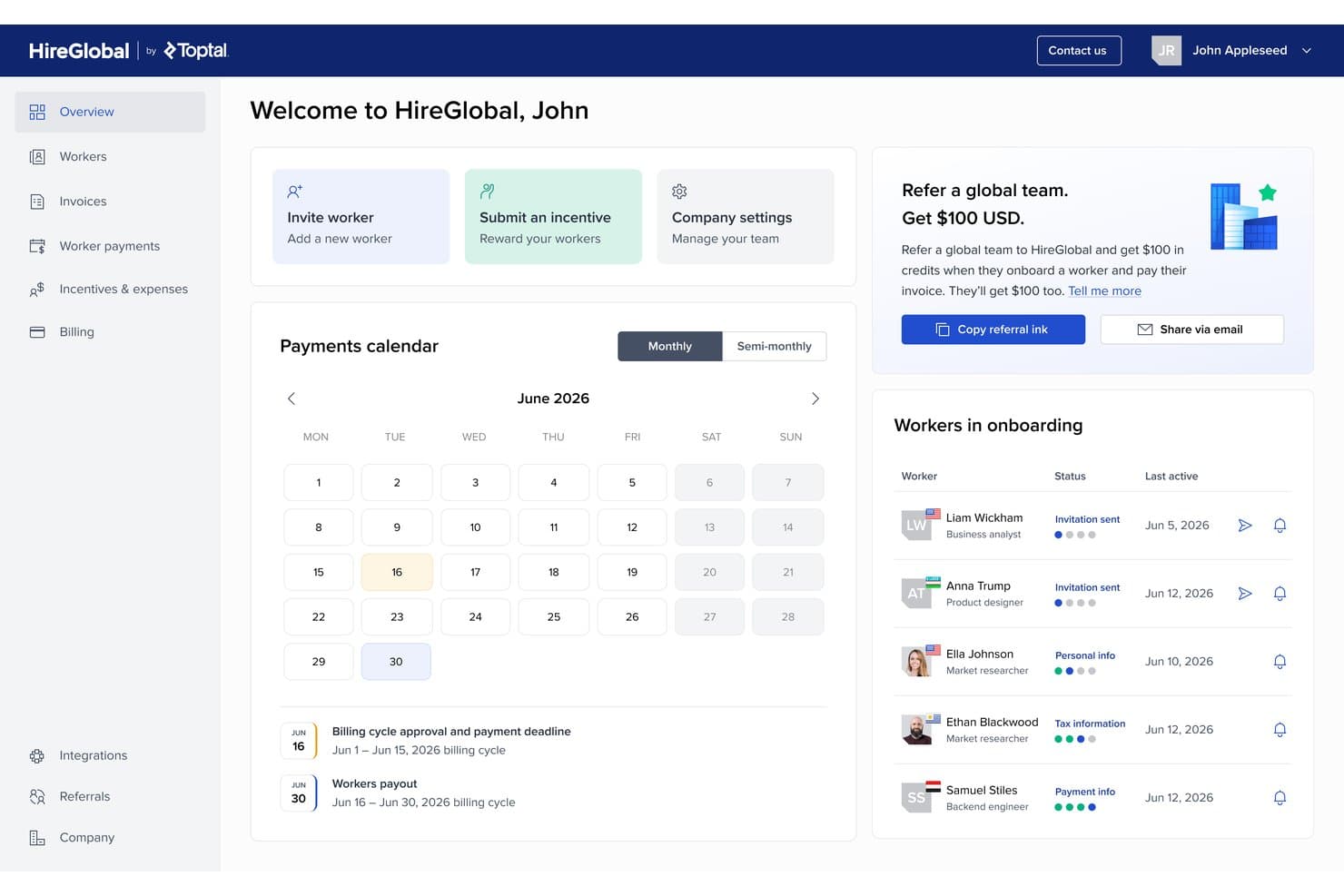The height and width of the screenshot is (896, 1344).
Task: Select June 16 on the calendar
Action: pos(397,572)
